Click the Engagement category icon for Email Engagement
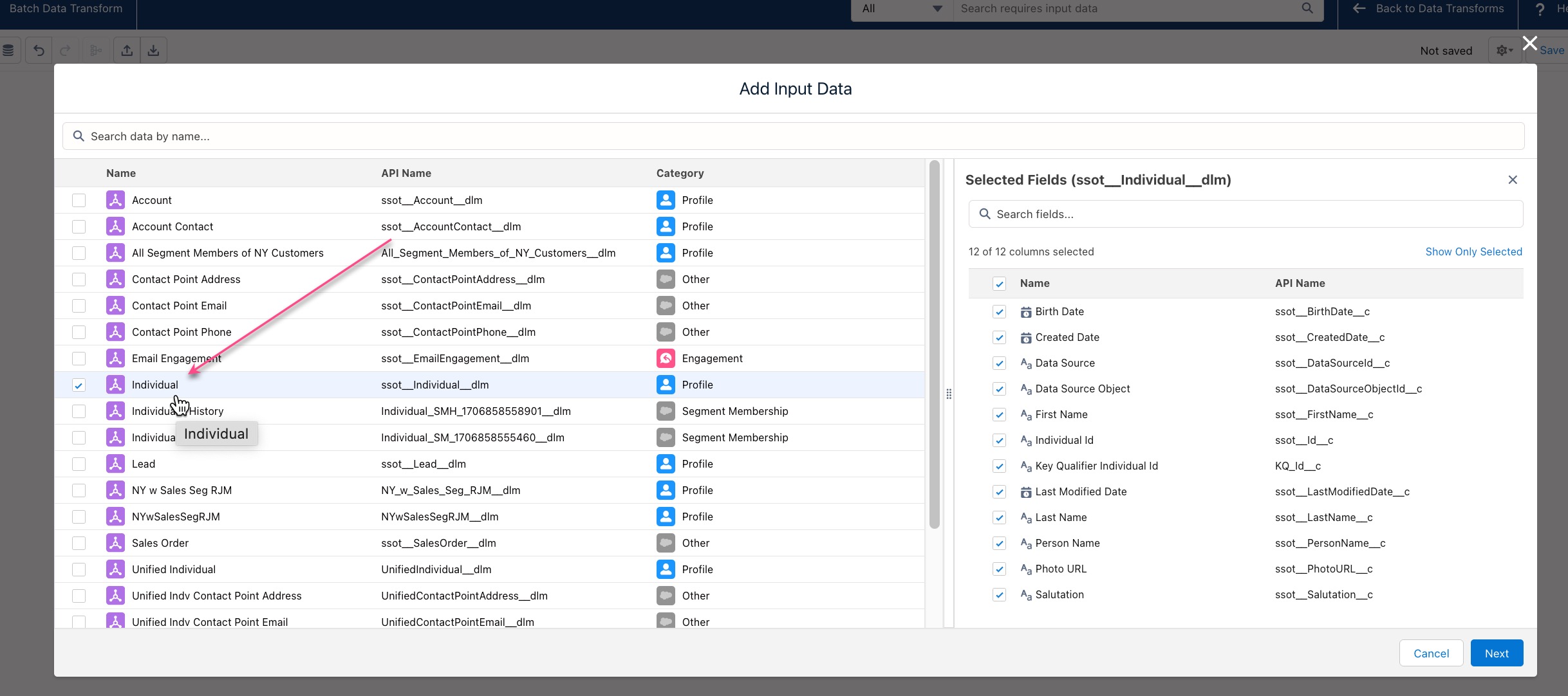The height and width of the screenshot is (696, 1568). coord(666,358)
